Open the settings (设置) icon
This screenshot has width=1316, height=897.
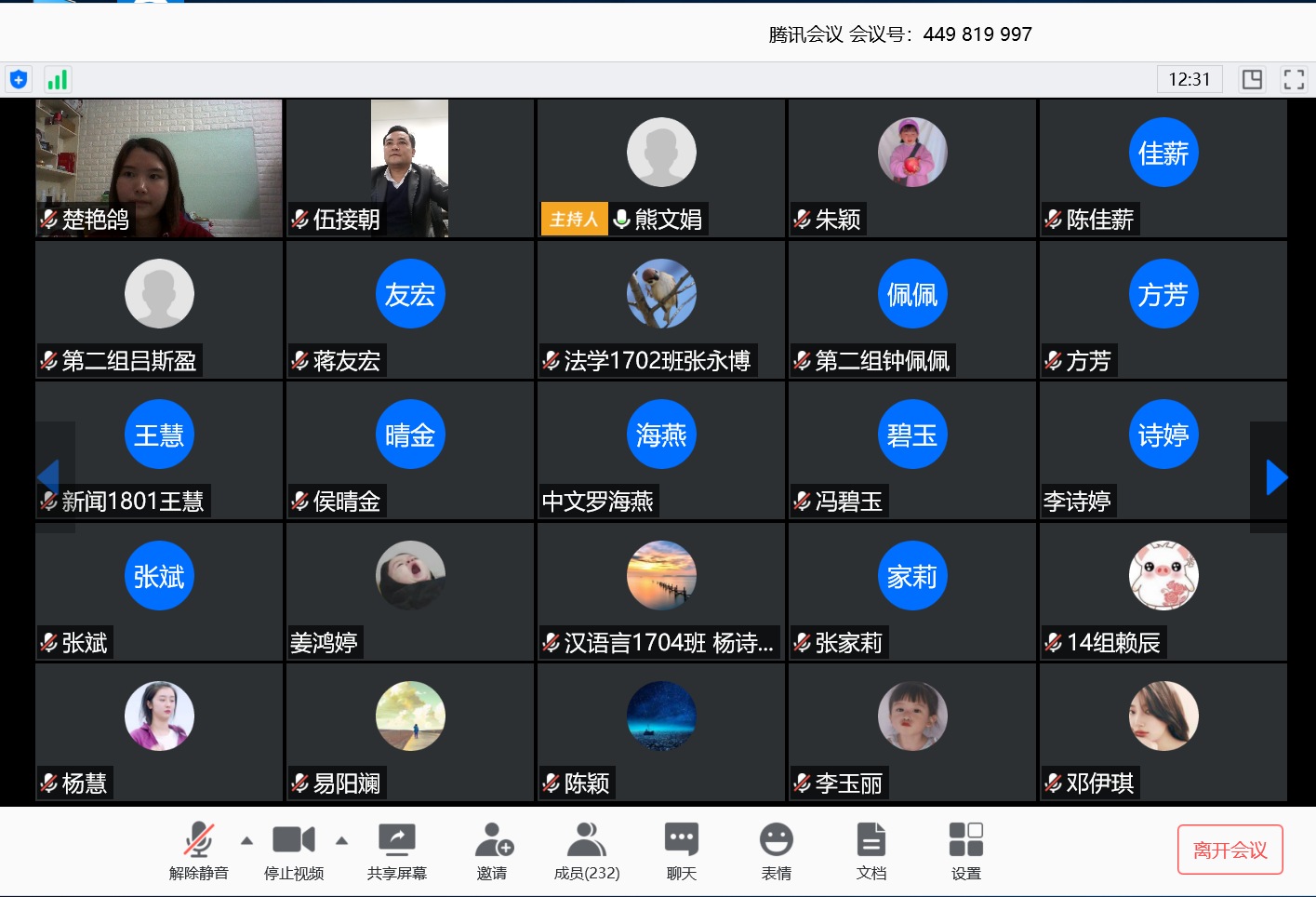[x=966, y=850]
